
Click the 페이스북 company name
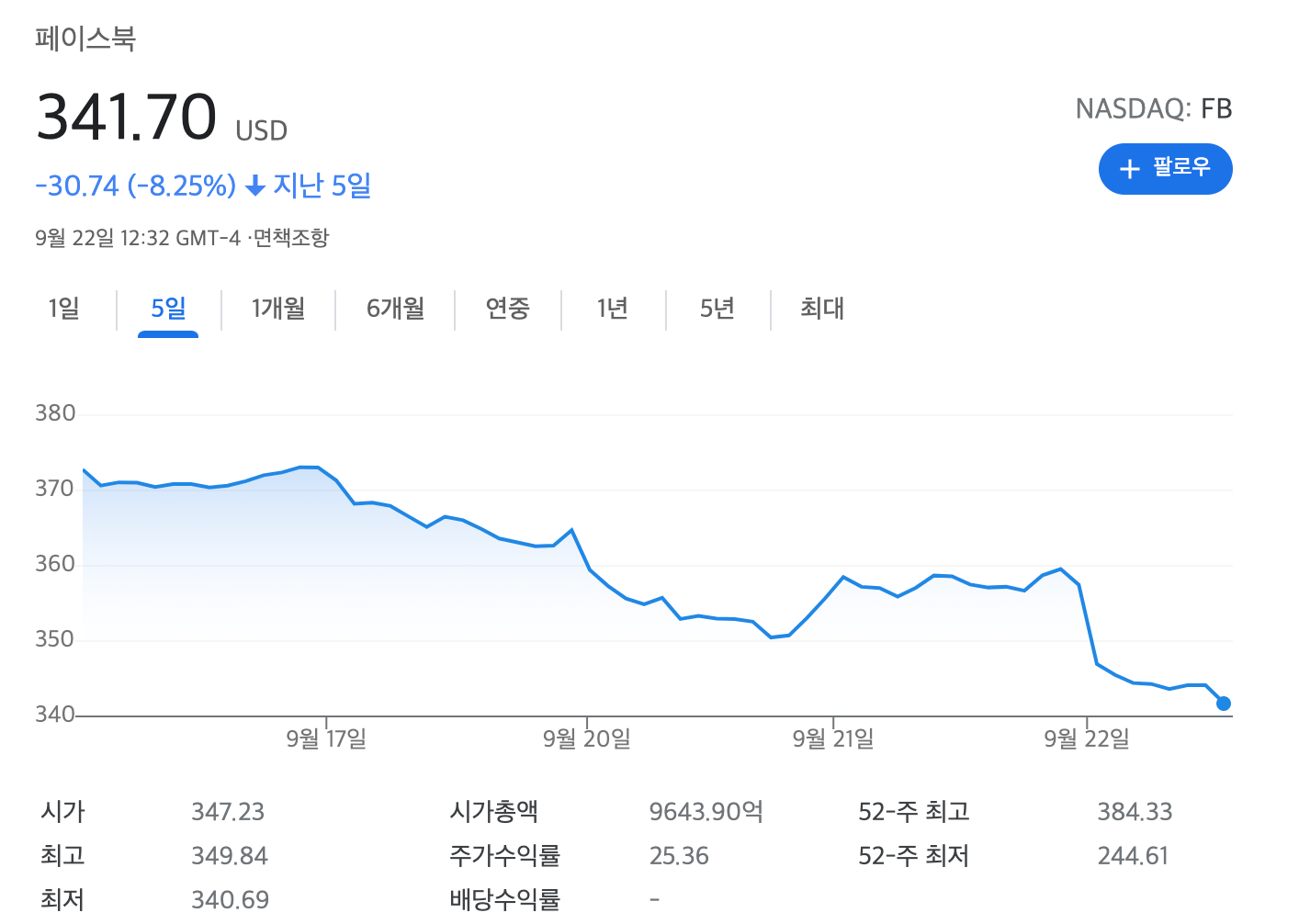coord(85,39)
